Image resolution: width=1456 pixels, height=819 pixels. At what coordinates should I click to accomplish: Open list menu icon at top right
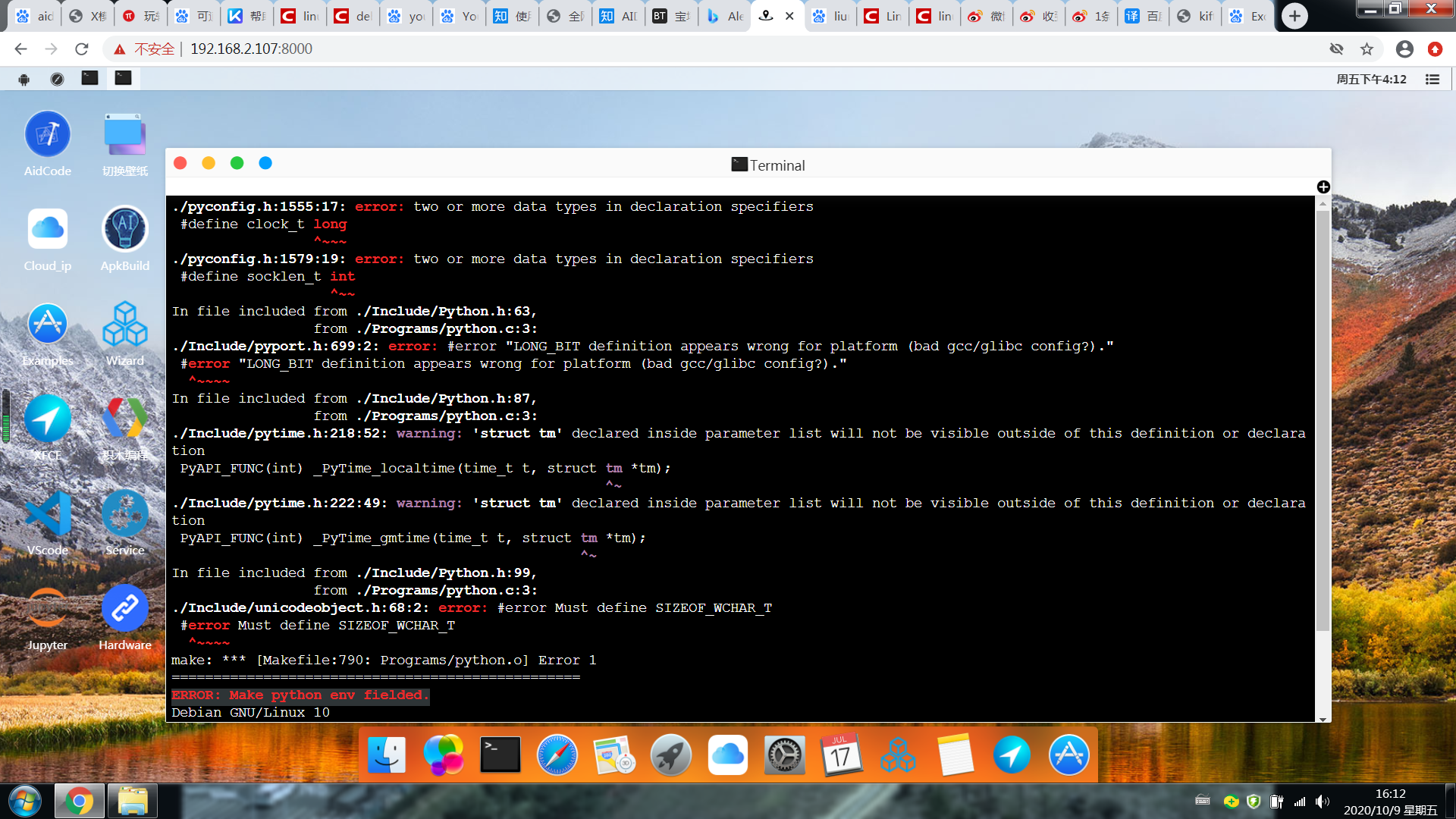tap(1432, 79)
